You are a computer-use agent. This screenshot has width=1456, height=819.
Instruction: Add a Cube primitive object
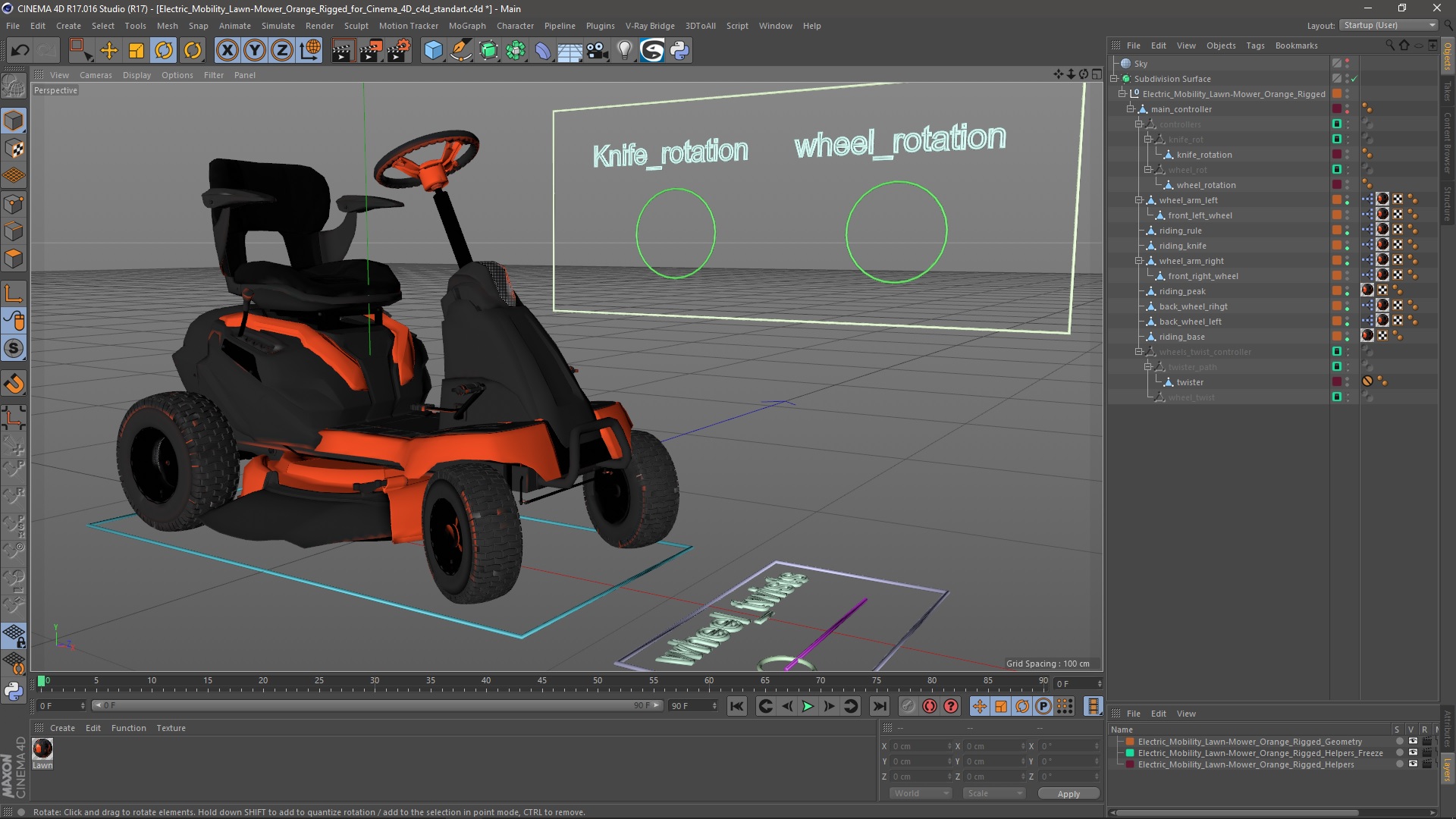click(433, 51)
